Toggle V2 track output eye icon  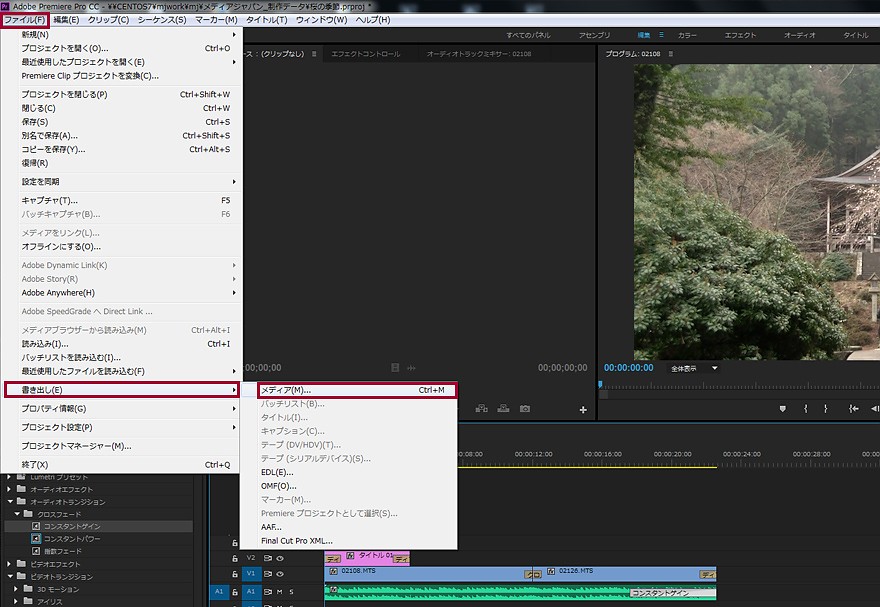[279, 558]
